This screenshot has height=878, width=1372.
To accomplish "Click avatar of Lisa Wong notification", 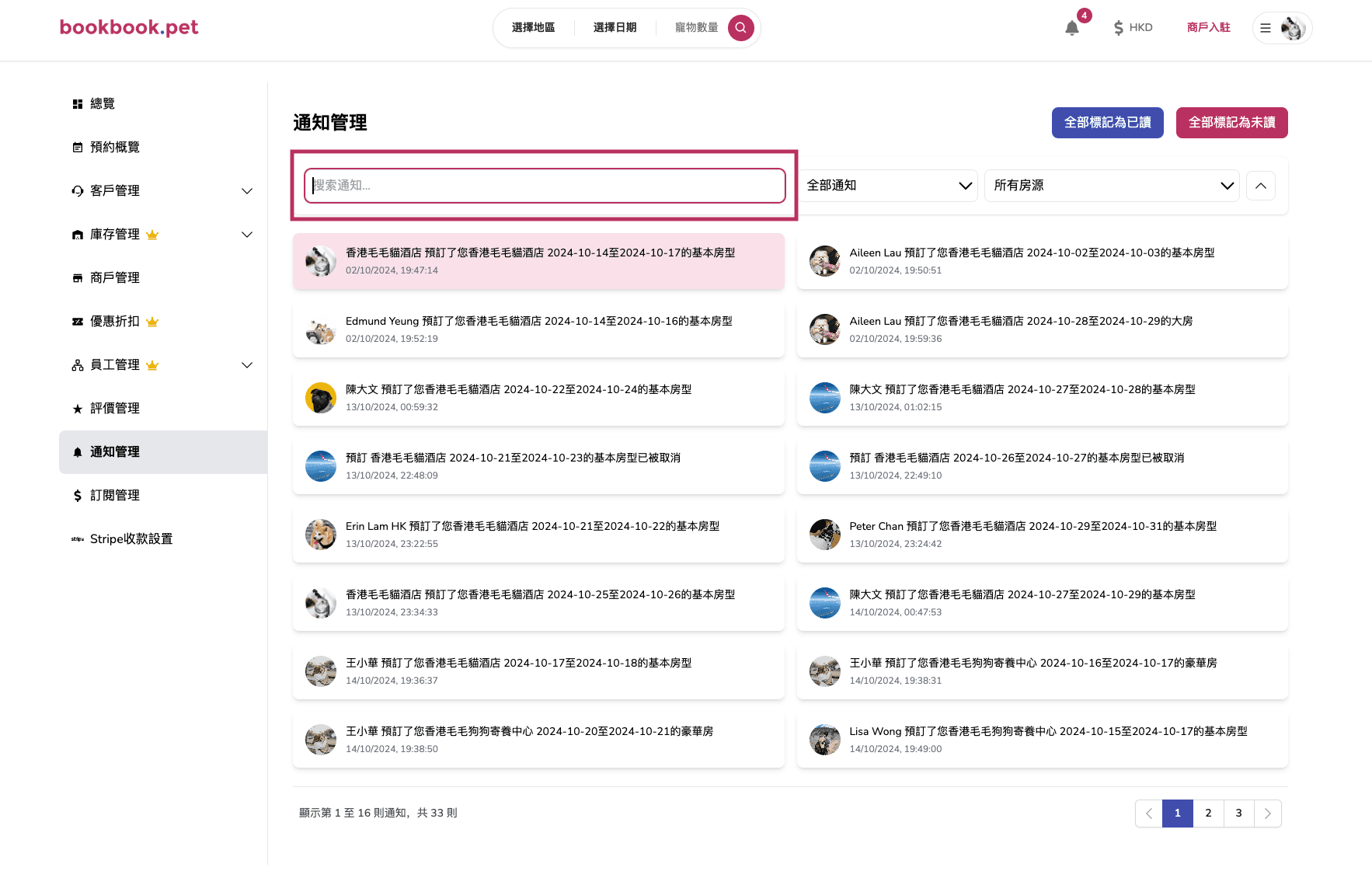I will coord(825,740).
